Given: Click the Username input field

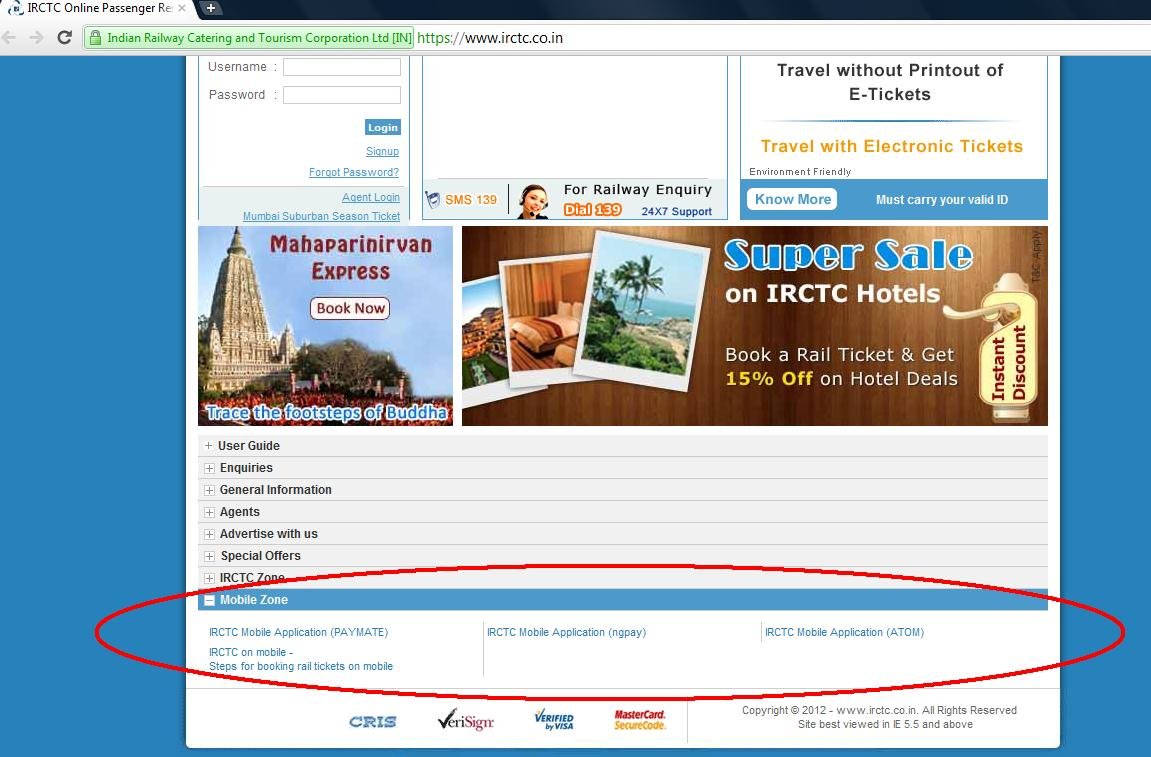Looking at the screenshot, I should [342, 67].
